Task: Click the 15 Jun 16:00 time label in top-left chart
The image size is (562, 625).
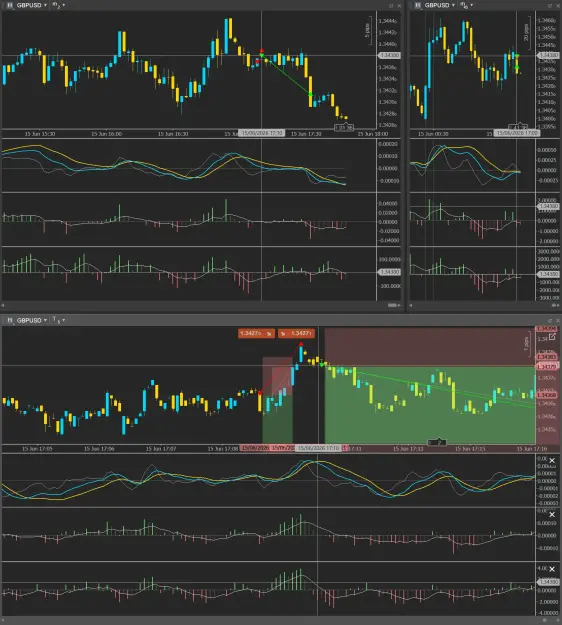Action: coord(106,134)
